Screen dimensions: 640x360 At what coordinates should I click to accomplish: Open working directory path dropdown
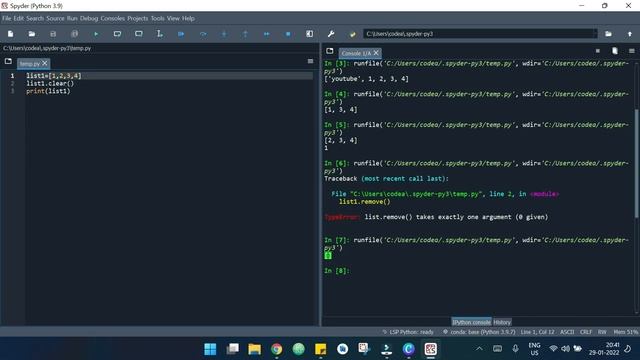click(595, 34)
